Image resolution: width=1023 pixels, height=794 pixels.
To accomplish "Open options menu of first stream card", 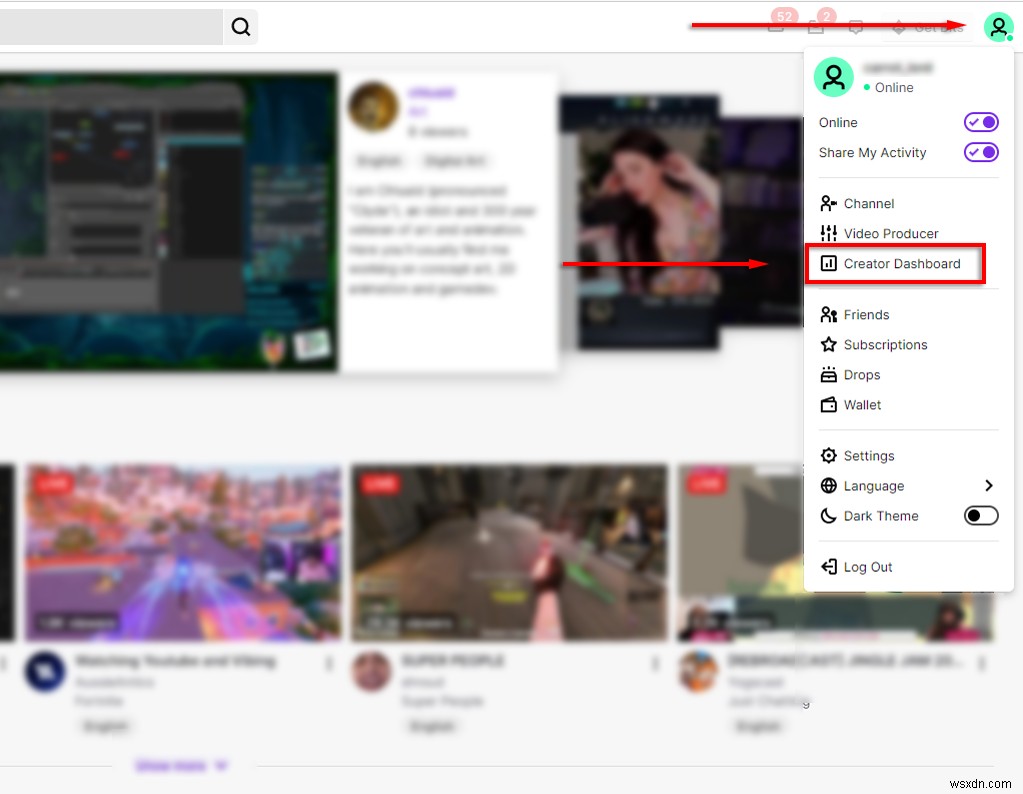I will 329,664.
